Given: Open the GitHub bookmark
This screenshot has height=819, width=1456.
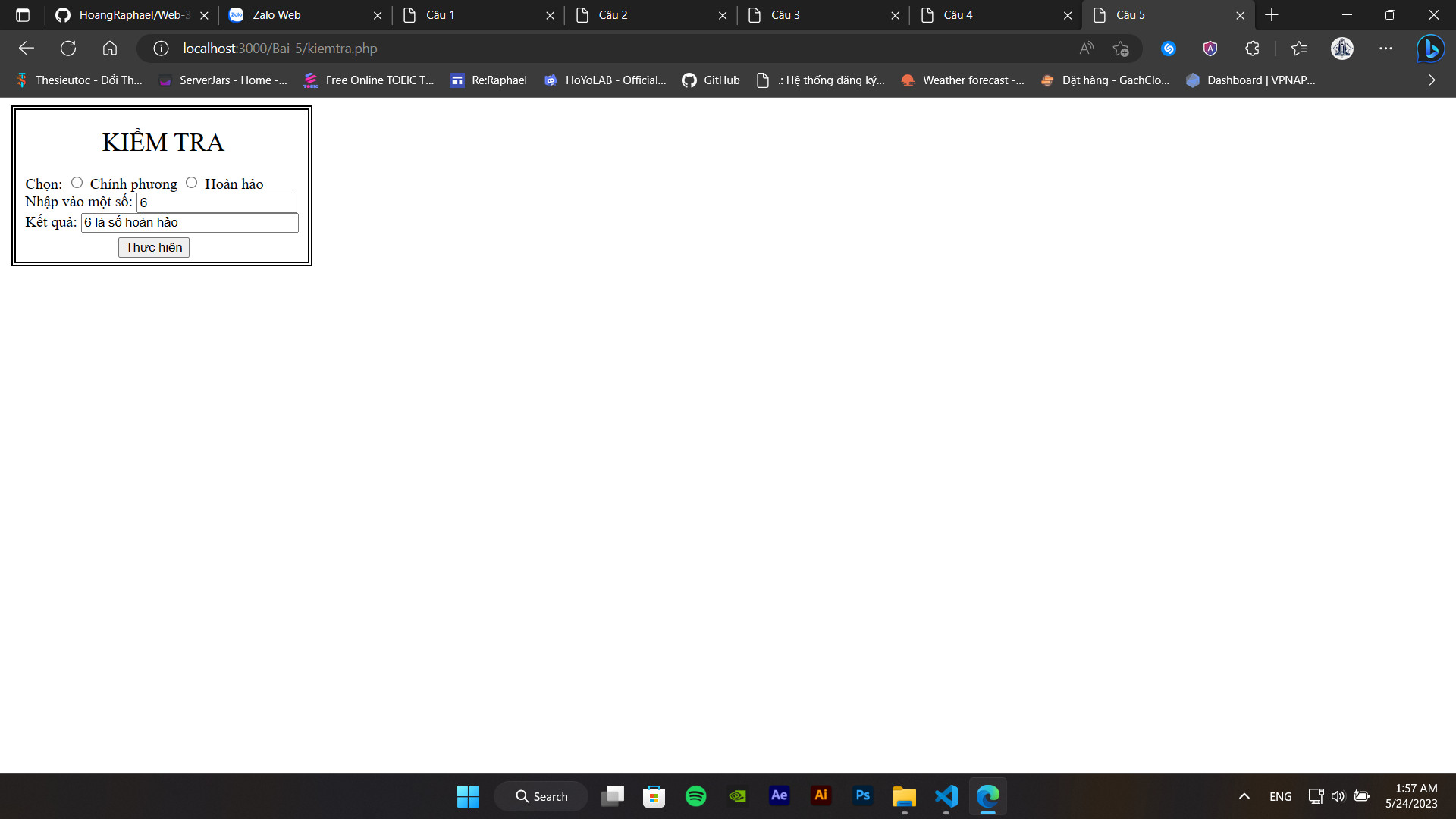Looking at the screenshot, I should (711, 80).
